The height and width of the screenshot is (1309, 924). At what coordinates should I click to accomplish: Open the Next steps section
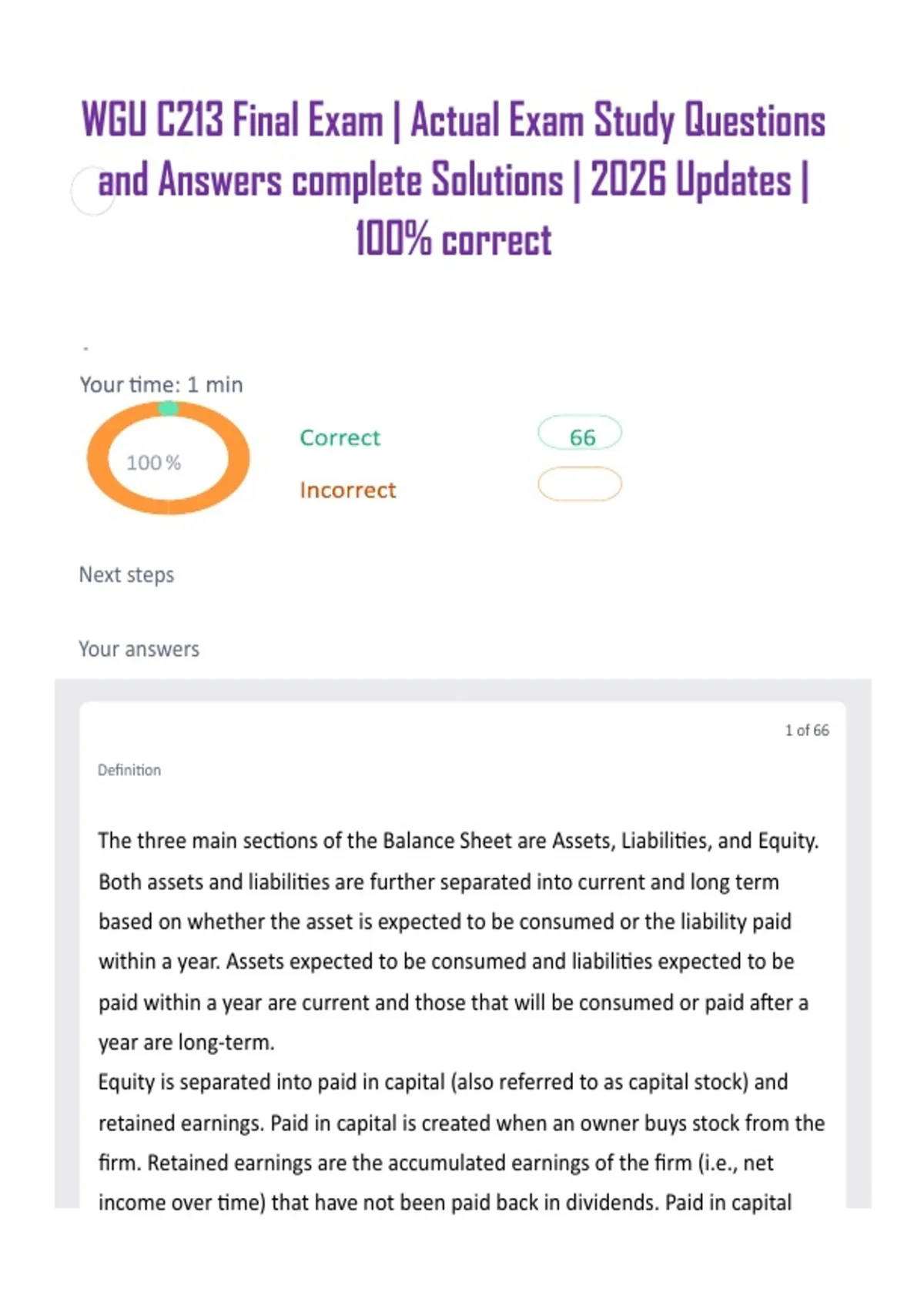tap(127, 574)
